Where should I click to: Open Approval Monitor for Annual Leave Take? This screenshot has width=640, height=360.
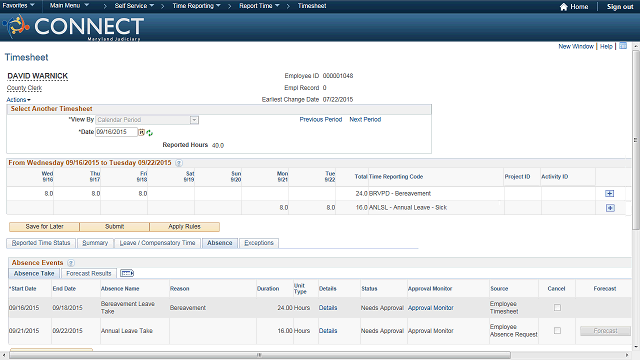click(431, 331)
